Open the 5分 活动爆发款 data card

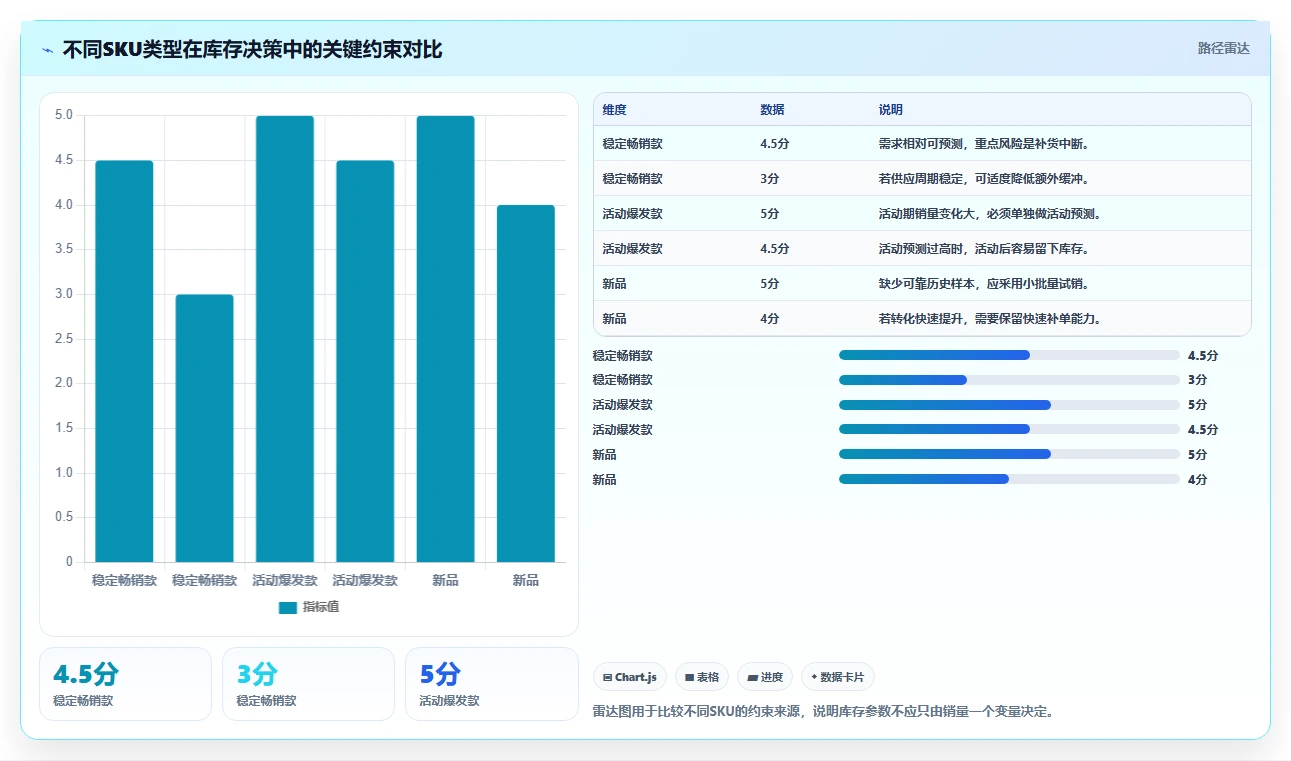(492, 684)
